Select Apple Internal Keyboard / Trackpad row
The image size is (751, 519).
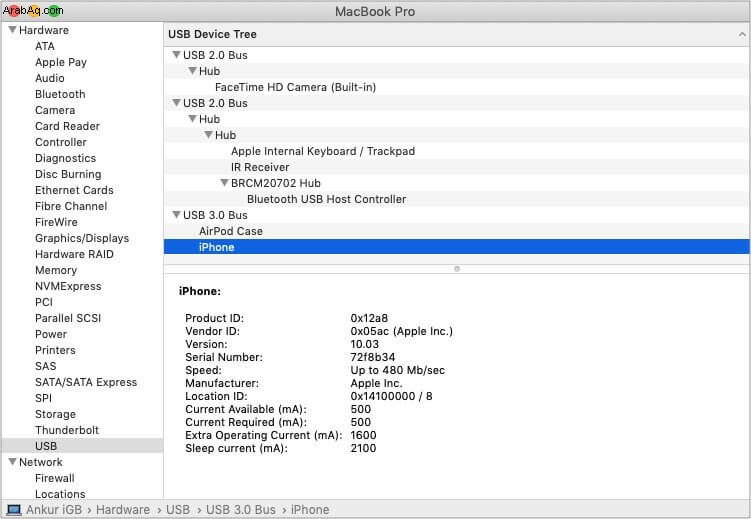323,151
